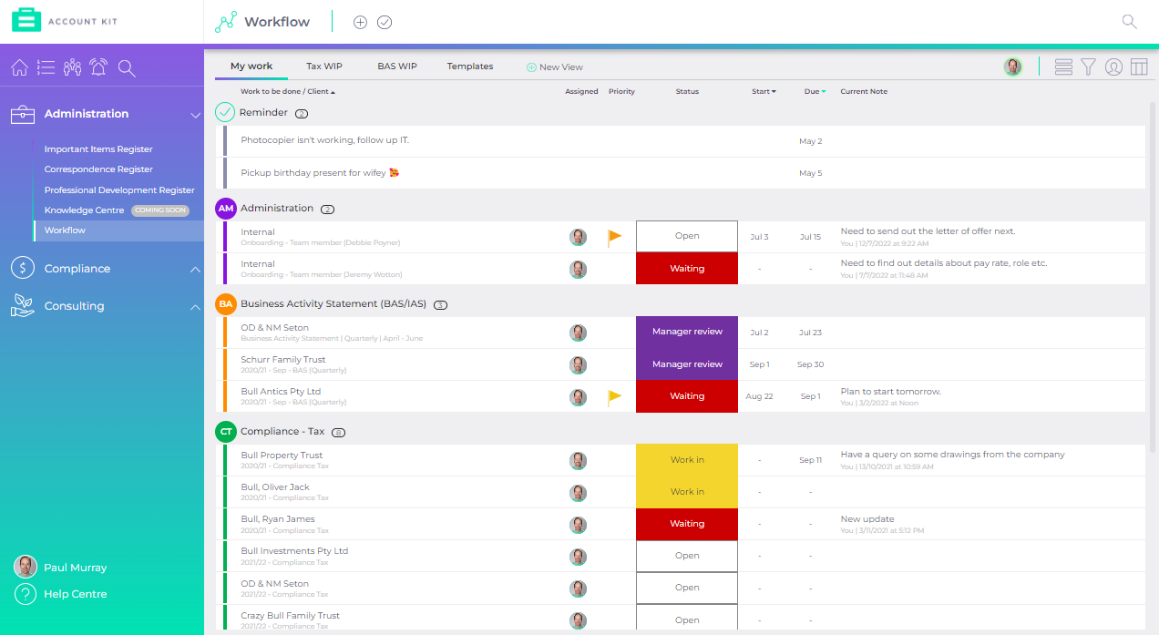Collapse the Administration sidebar section
Viewport: 1159px width, 635px height.
click(x=195, y=115)
